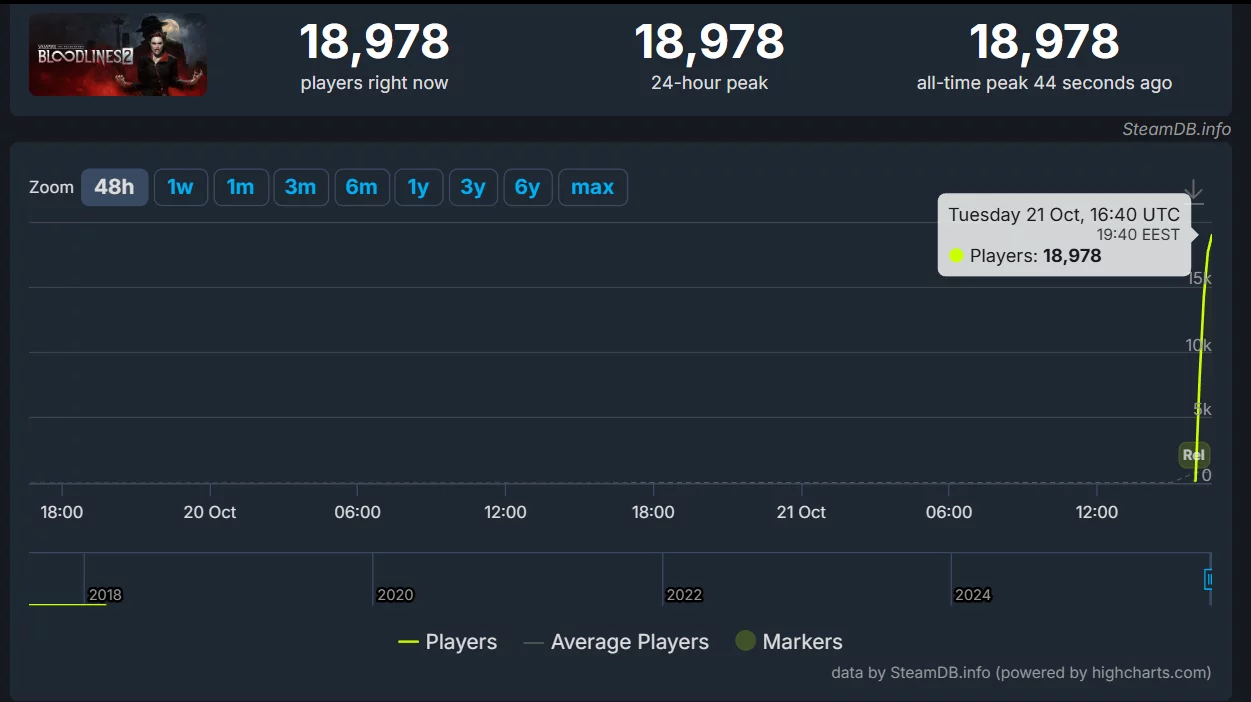Zoom the chart to 6m

[x=361, y=187]
